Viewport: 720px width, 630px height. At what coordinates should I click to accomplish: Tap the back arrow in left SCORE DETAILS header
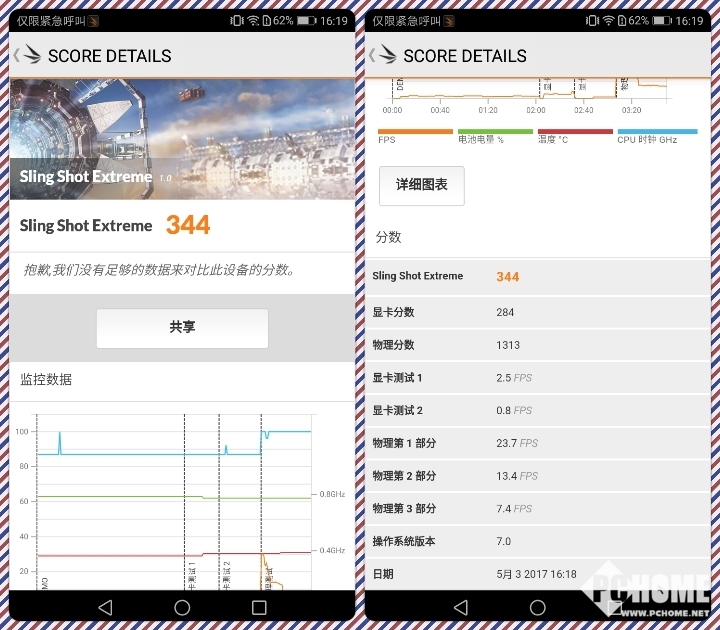17,56
